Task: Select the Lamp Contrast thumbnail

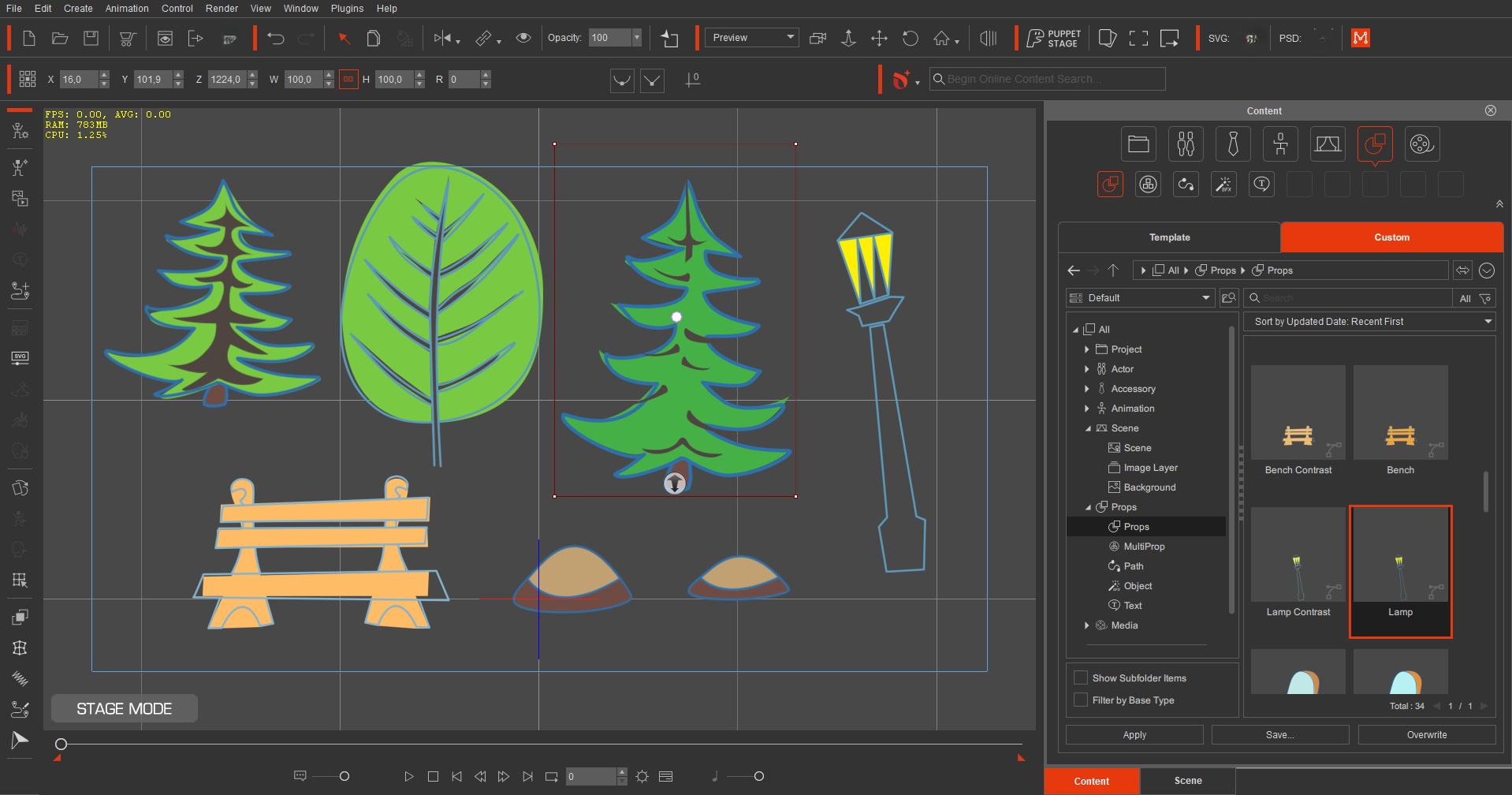Action: [x=1298, y=554]
